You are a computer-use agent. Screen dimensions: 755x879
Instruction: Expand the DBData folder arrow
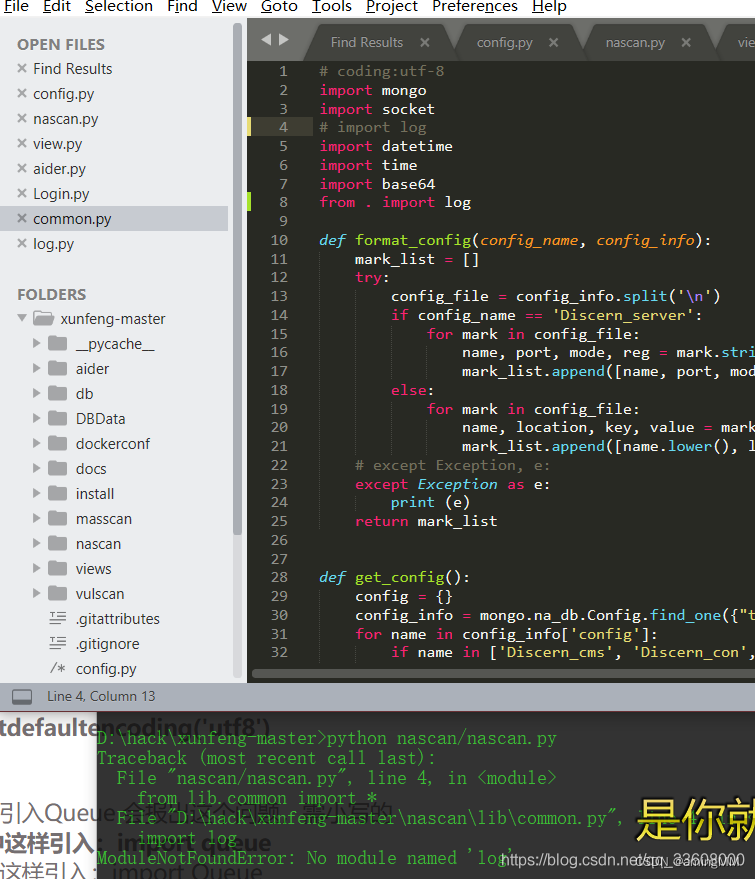[36, 418]
